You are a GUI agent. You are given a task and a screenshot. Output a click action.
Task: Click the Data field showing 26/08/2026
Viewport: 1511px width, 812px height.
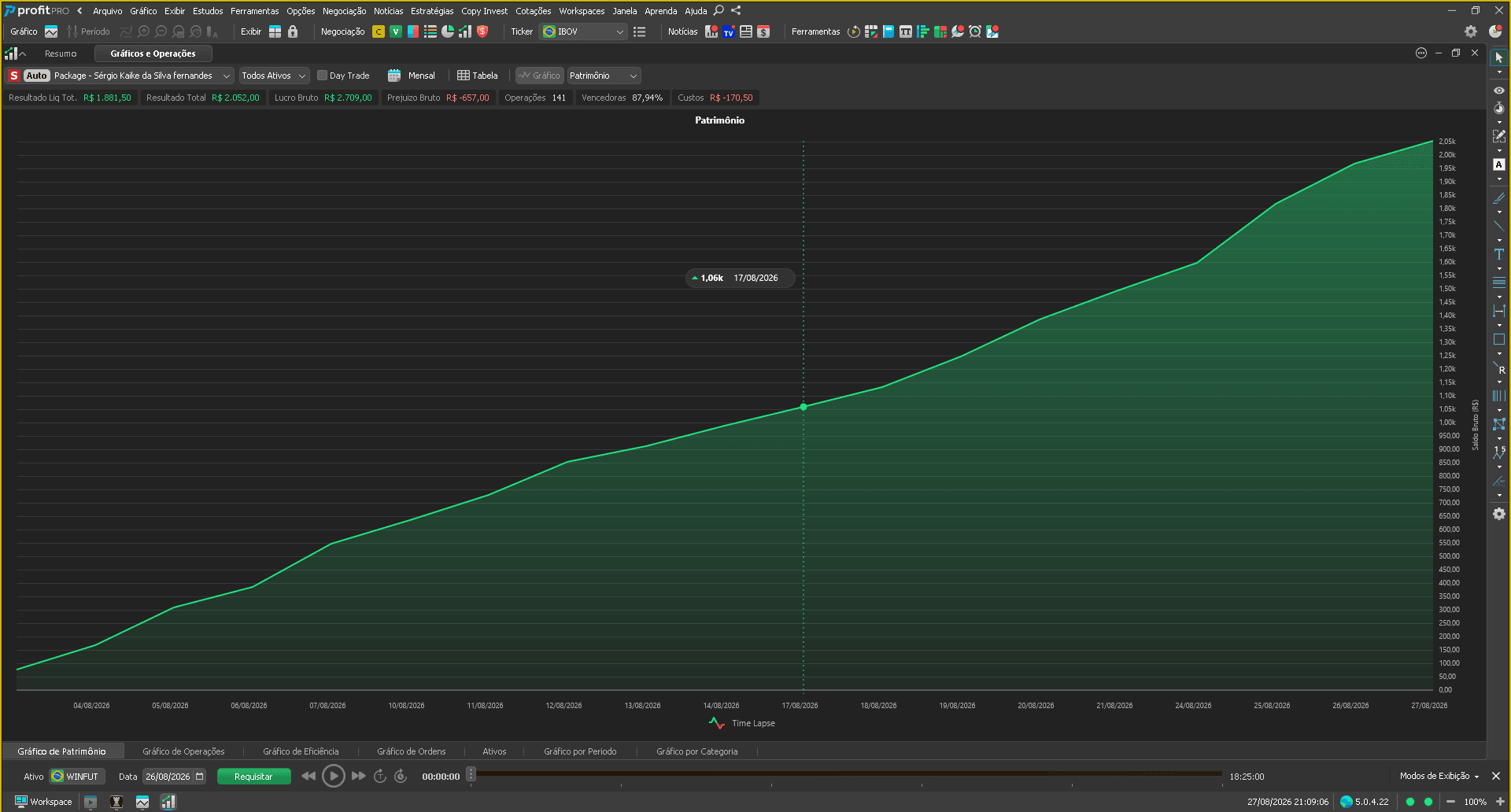[174, 777]
